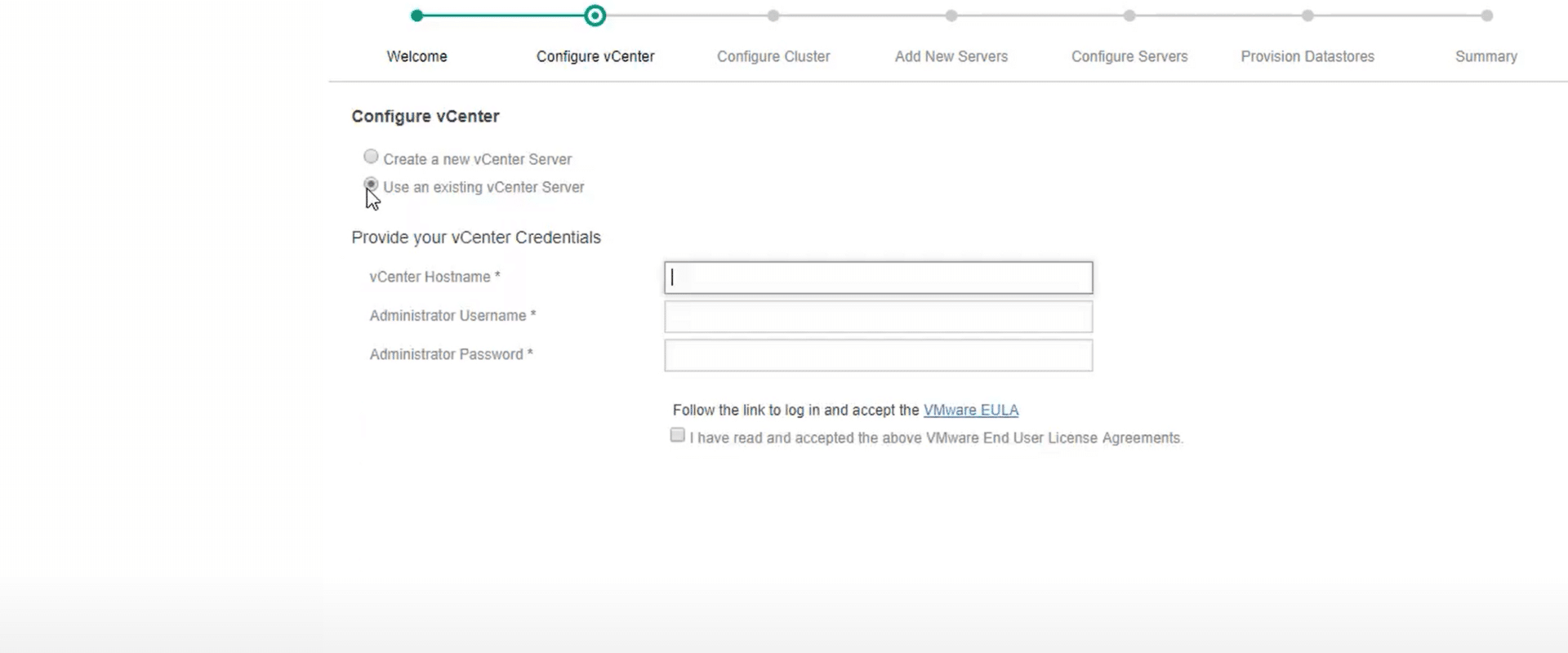Click the "Configure vCenter" section heading

coord(425,117)
